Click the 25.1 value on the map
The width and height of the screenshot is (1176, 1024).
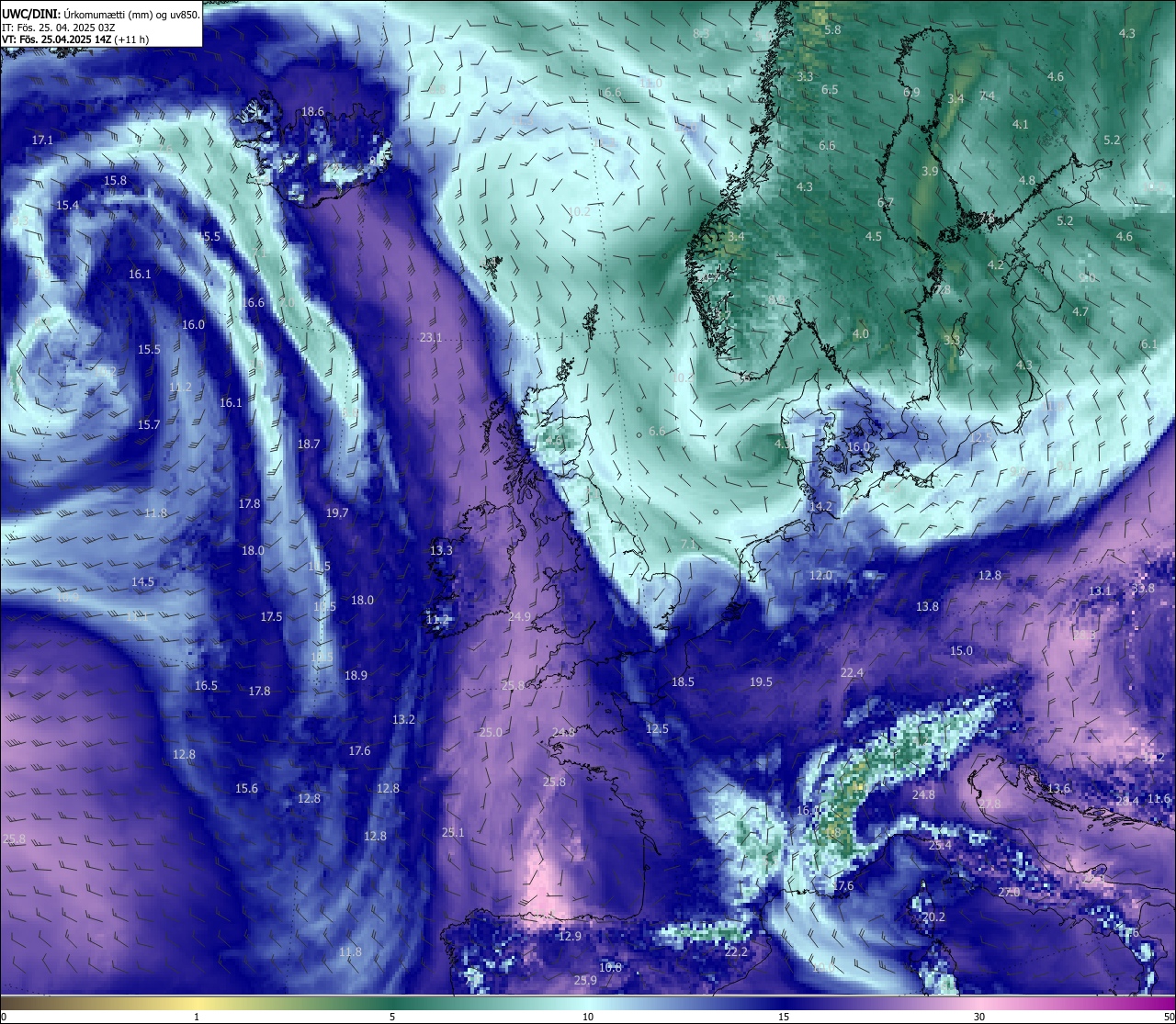click(453, 833)
